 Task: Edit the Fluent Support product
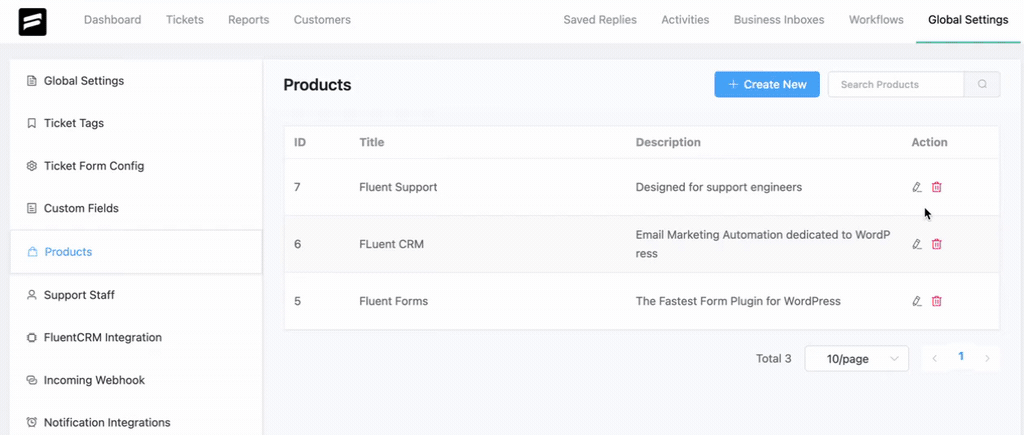pos(917,187)
